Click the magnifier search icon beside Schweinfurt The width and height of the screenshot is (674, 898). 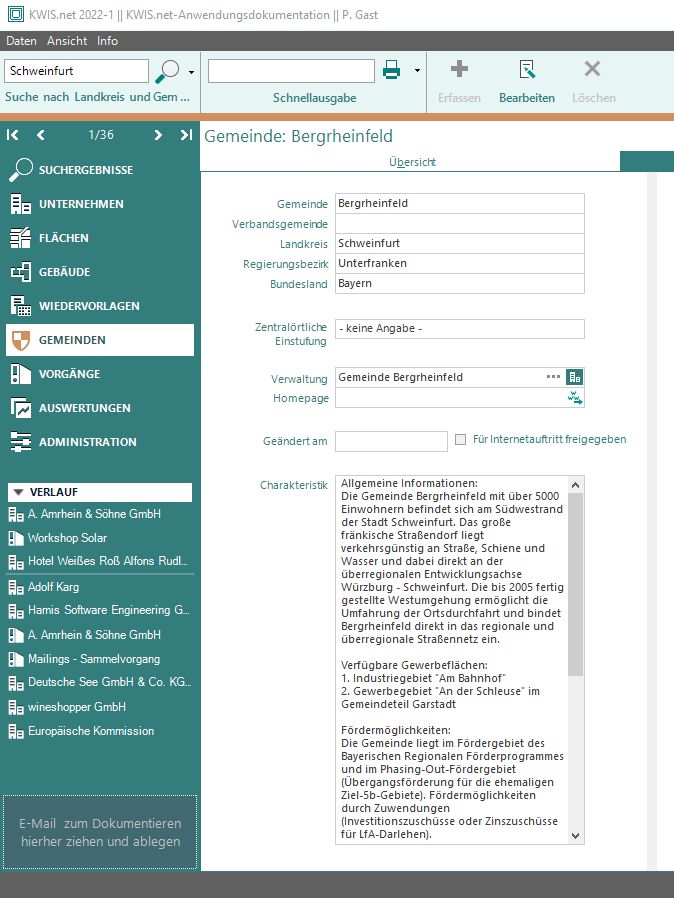[167, 71]
